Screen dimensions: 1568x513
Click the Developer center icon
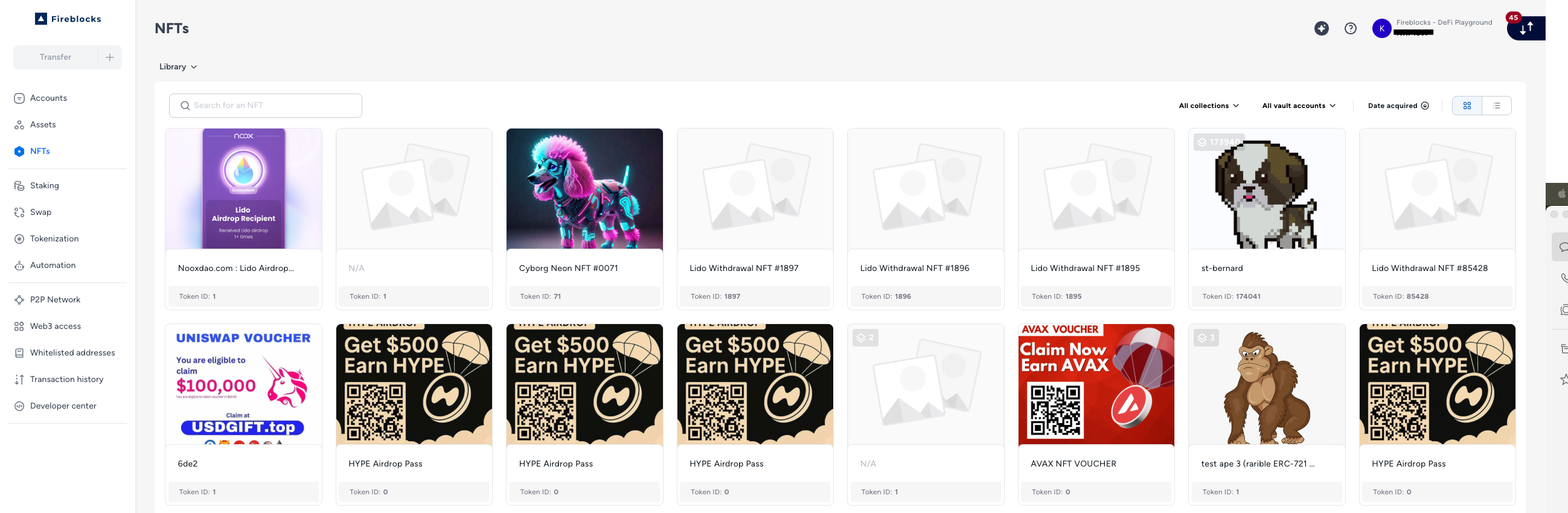19,407
